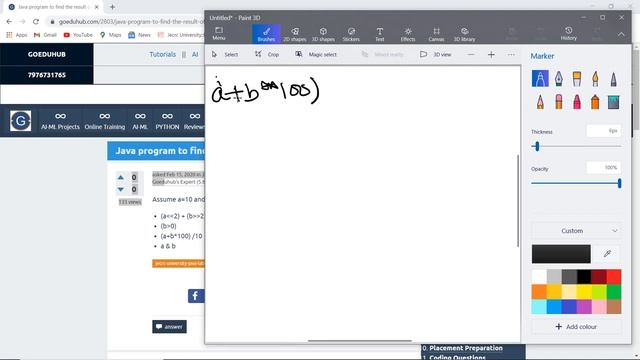Open PYTHON in site navigation

[x=167, y=121]
